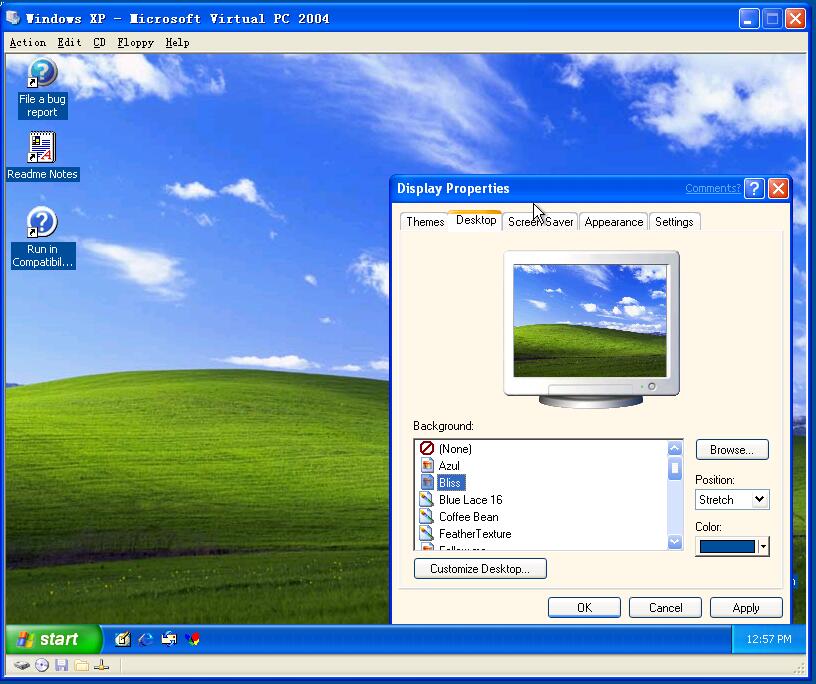816x684 pixels.
Task: Open the Color picker dropdown arrow
Action: 763,547
